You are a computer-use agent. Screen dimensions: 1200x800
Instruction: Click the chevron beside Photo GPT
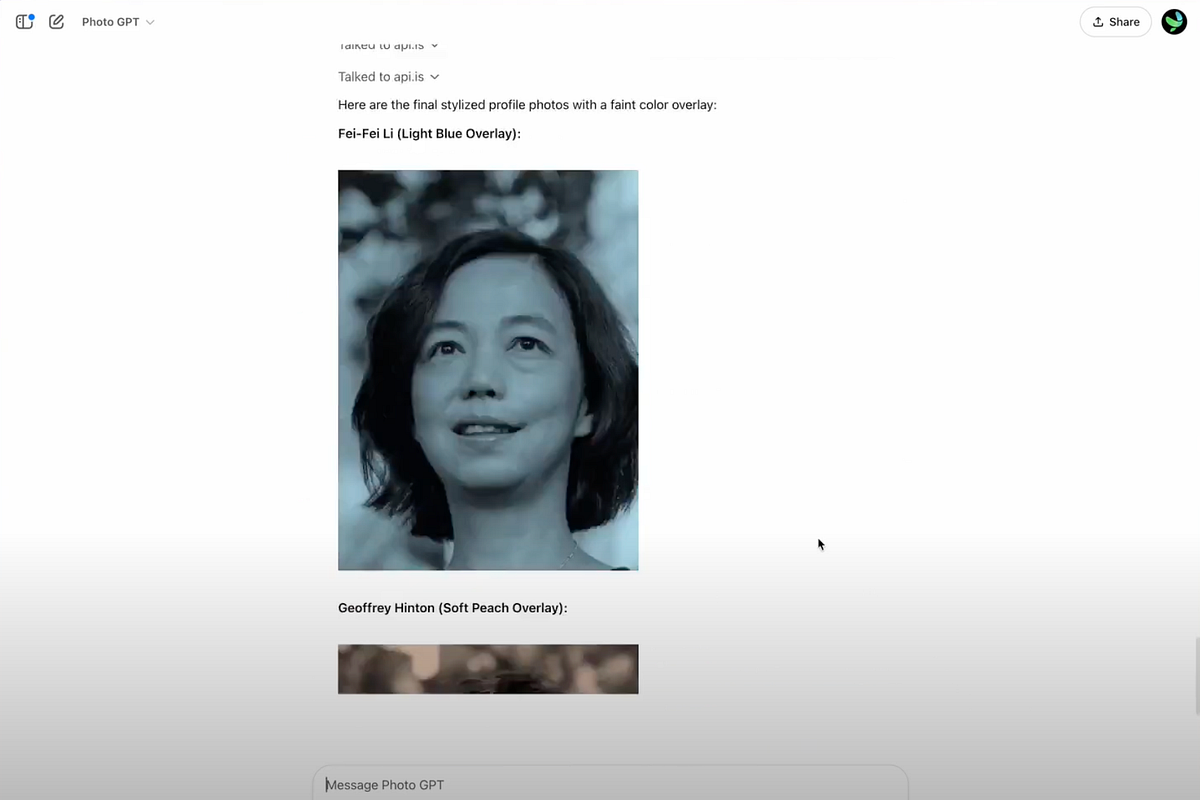[x=150, y=22]
